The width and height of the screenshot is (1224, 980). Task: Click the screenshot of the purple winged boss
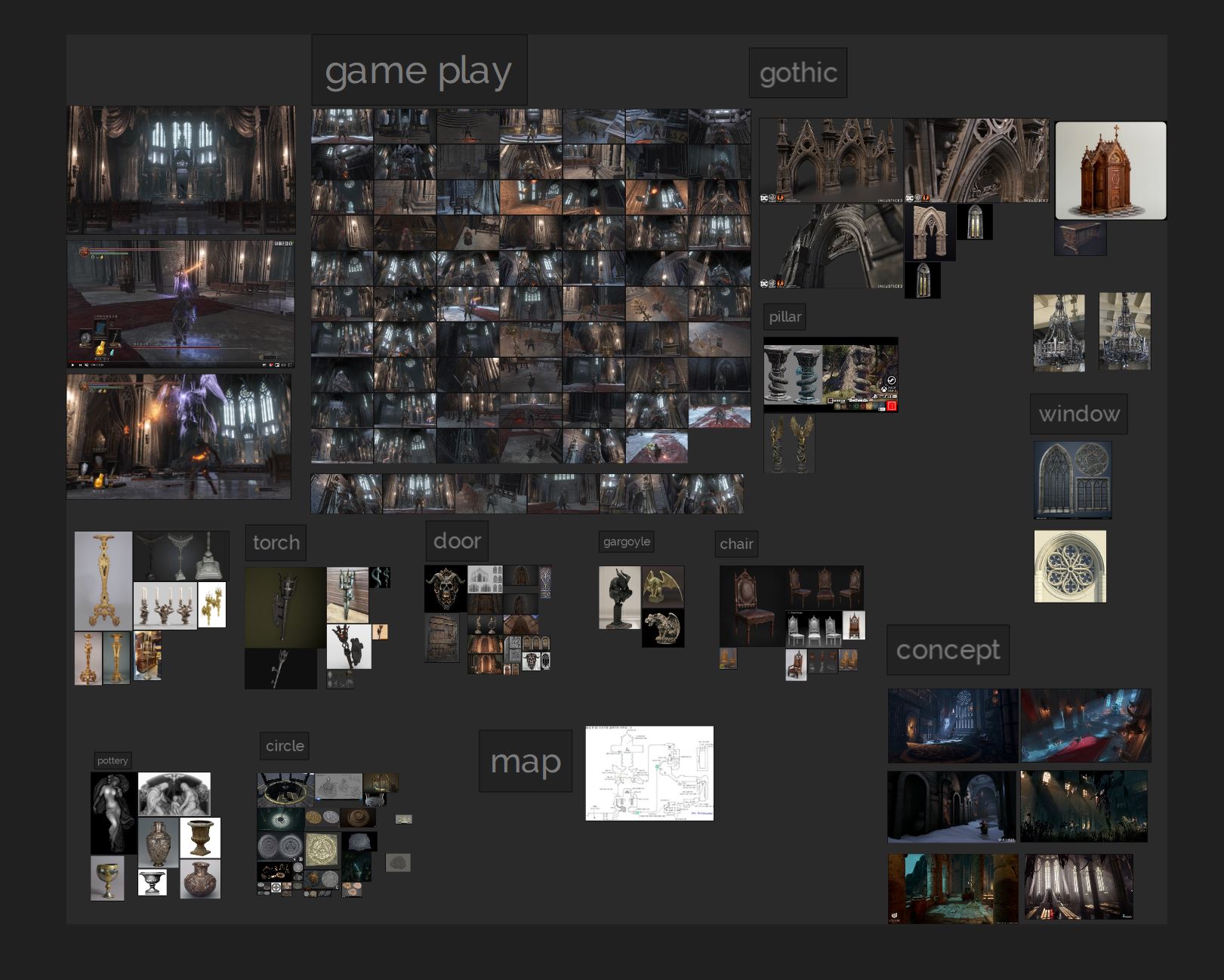[179, 436]
